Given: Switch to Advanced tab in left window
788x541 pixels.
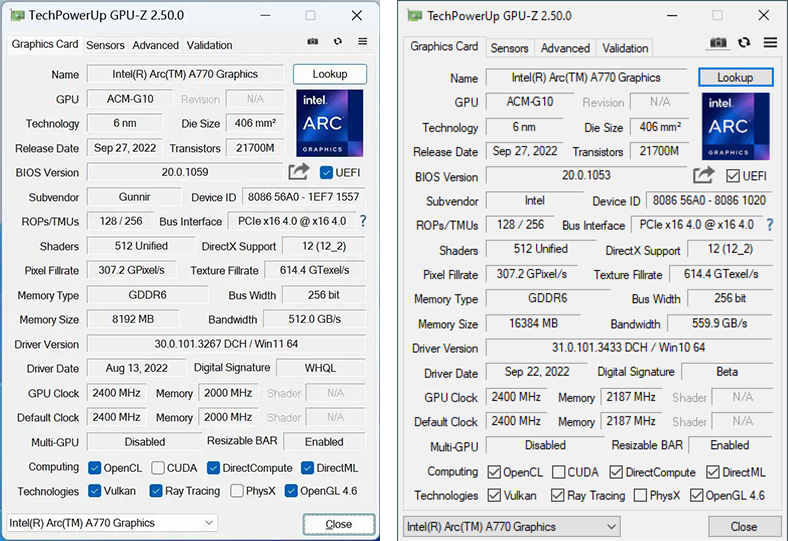Looking at the screenshot, I should click(155, 45).
